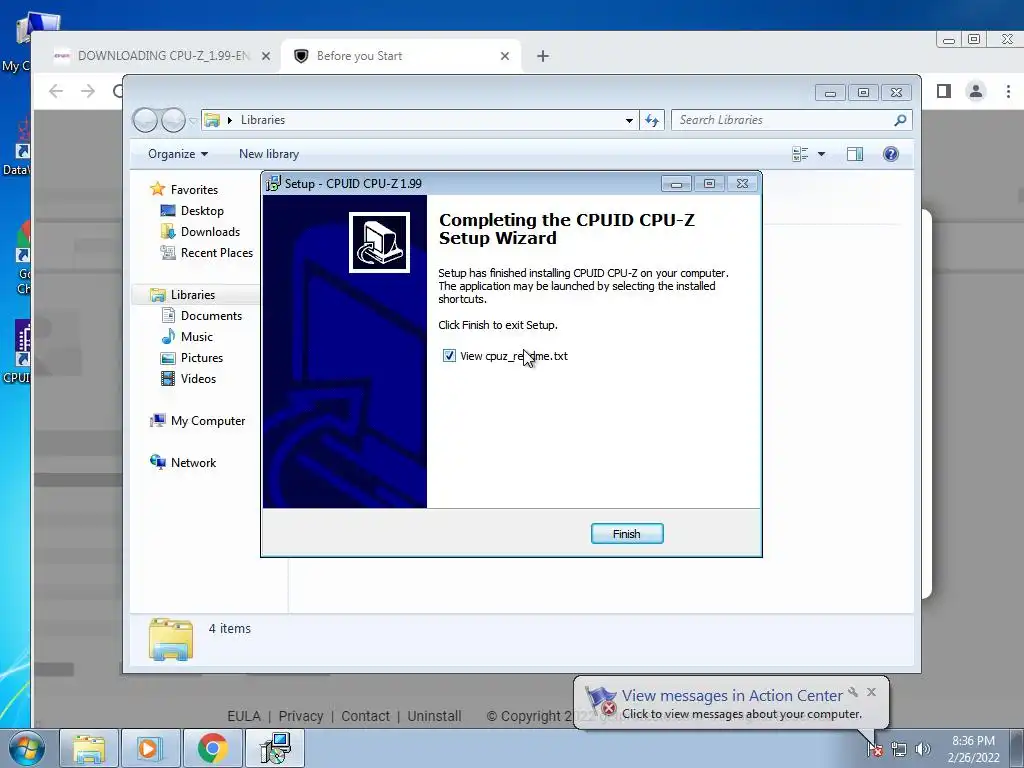This screenshot has height=768, width=1024.
Task: Click the change view icon in Explorer
Action: pos(800,154)
